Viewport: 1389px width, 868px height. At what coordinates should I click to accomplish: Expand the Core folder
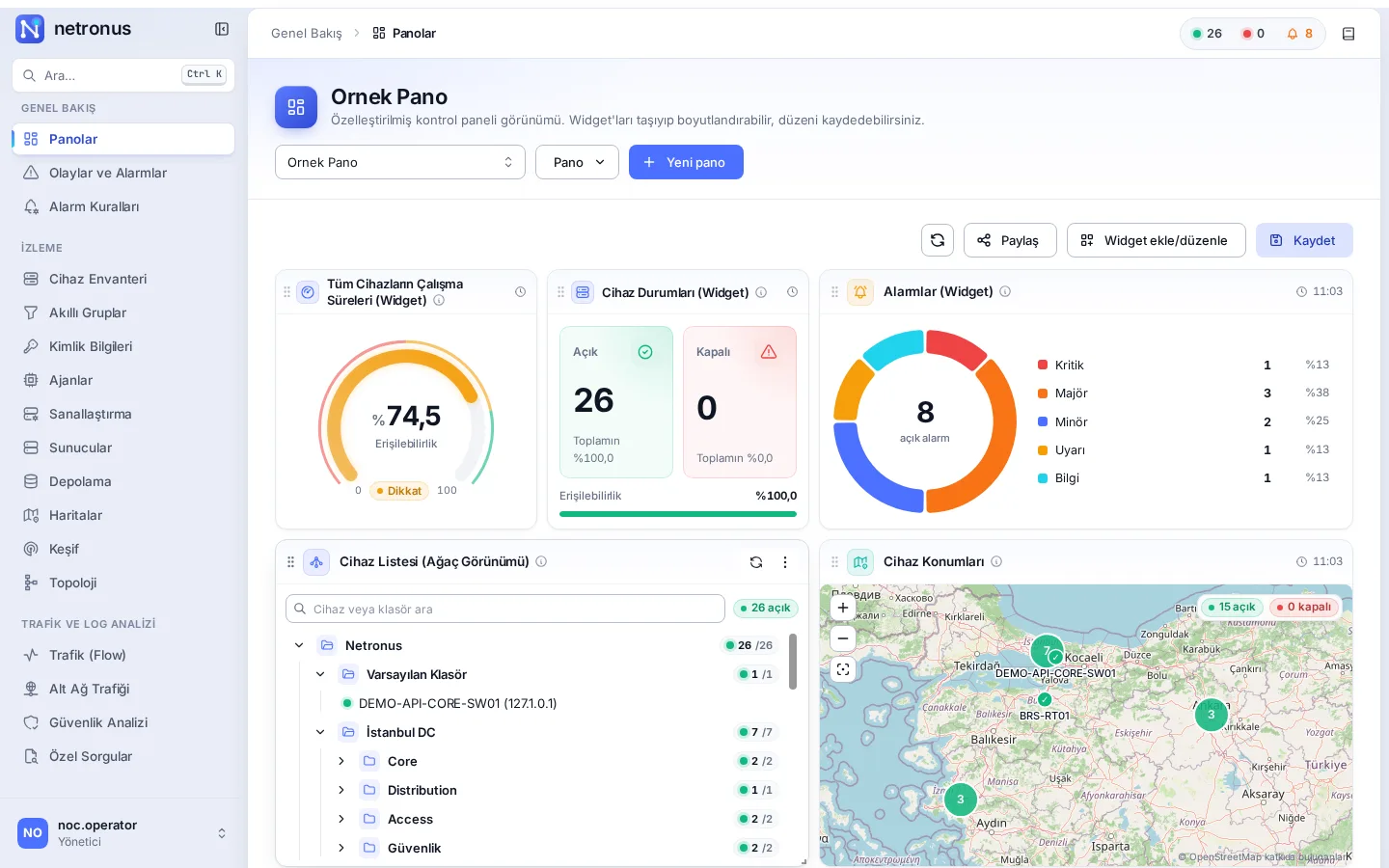pyautogui.click(x=341, y=761)
